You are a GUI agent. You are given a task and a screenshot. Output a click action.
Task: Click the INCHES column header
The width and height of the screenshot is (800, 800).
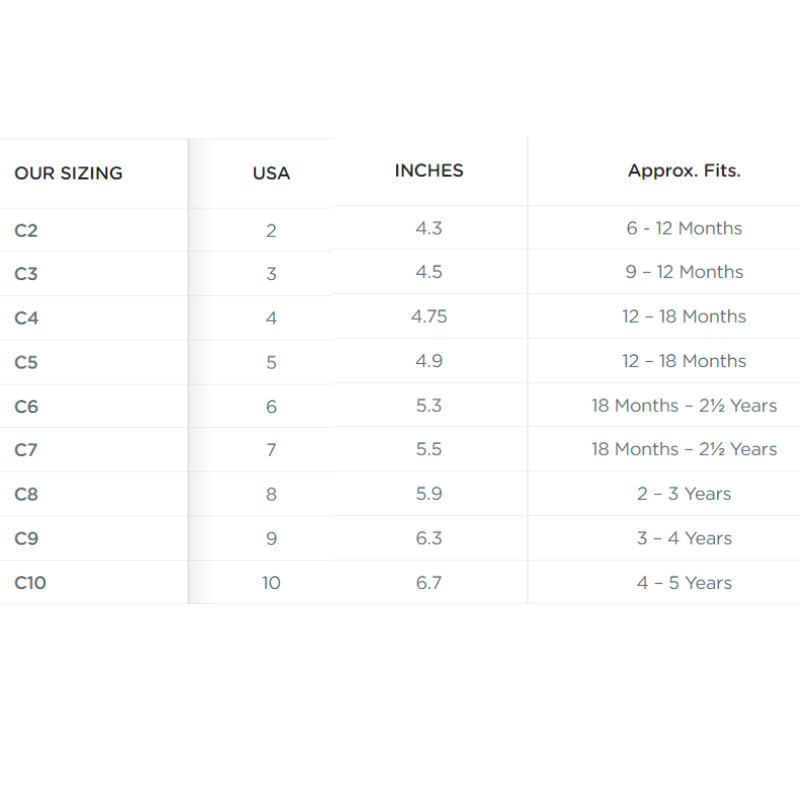pos(429,171)
